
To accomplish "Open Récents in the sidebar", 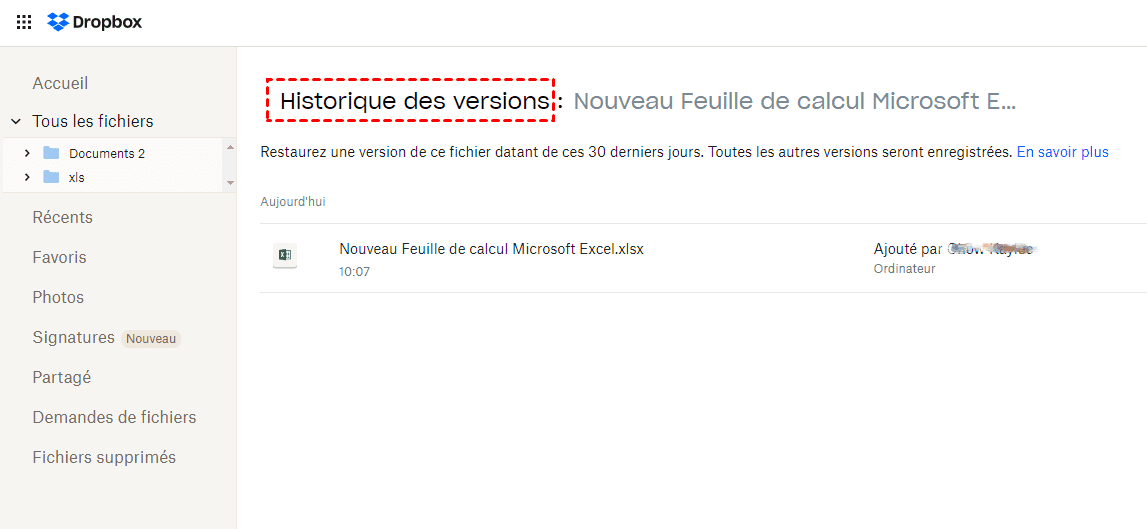I will (62, 217).
